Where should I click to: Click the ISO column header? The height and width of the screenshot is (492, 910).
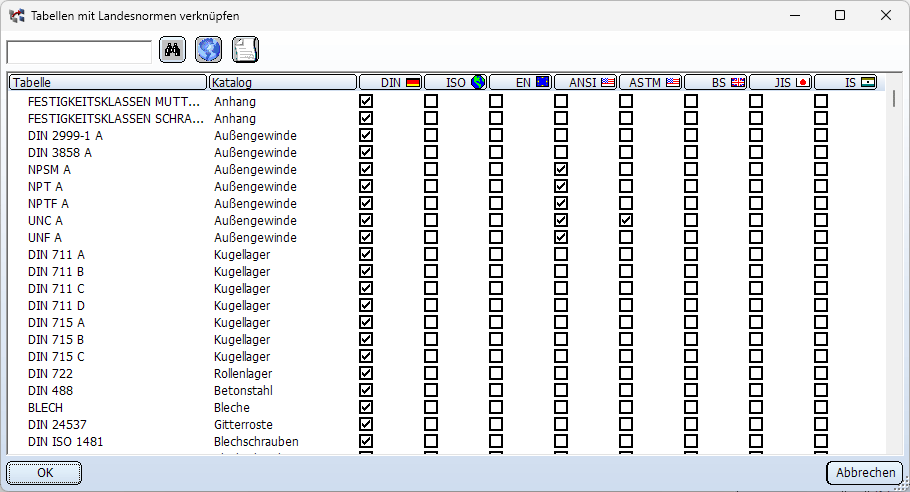click(456, 82)
